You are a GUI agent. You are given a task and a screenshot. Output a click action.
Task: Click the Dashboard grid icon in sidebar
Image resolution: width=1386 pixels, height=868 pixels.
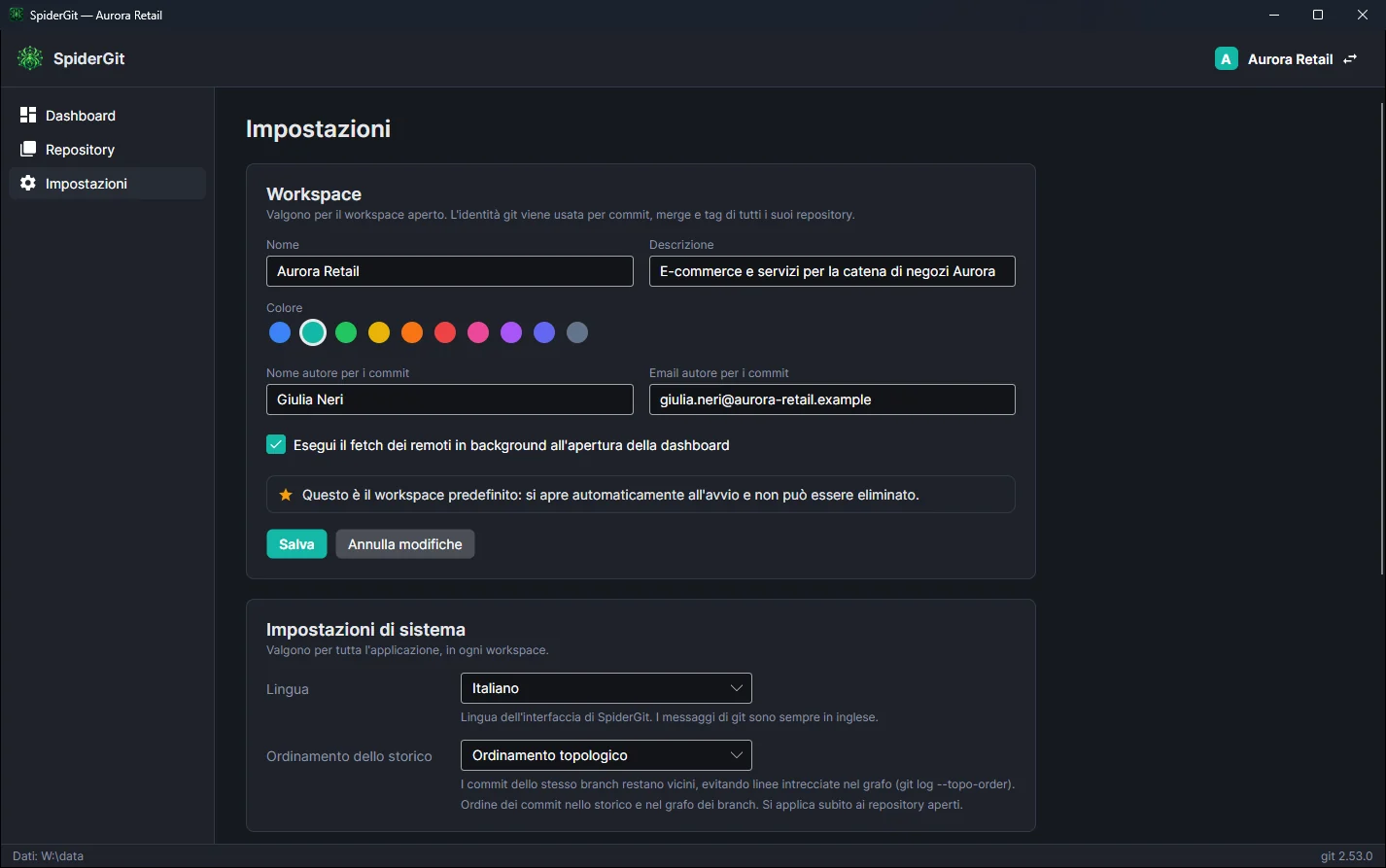[28, 115]
